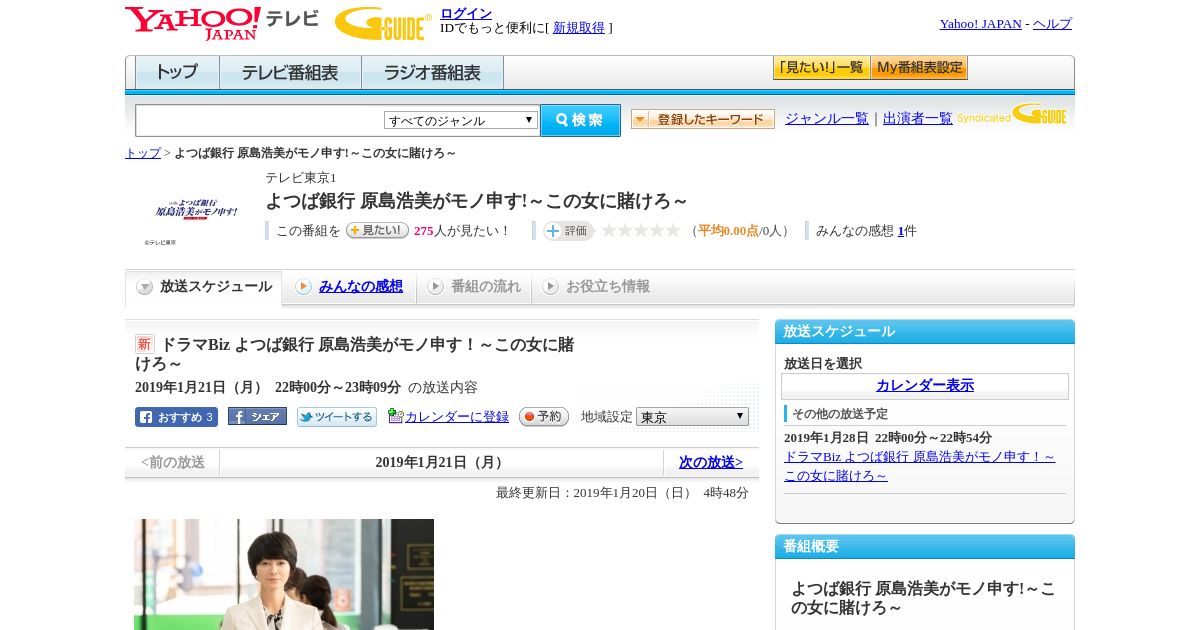
Task: Click the 新規取得 link
Action: (x=579, y=28)
